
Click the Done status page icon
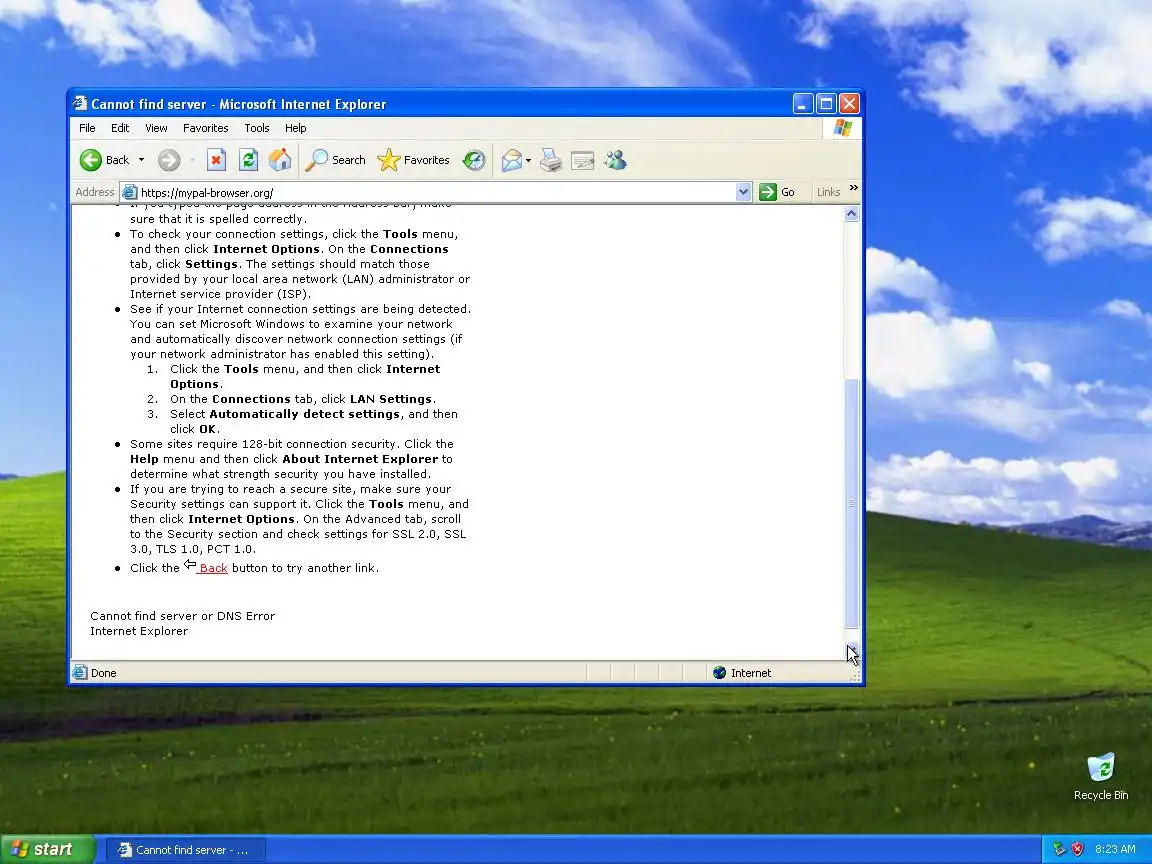tap(80, 672)
